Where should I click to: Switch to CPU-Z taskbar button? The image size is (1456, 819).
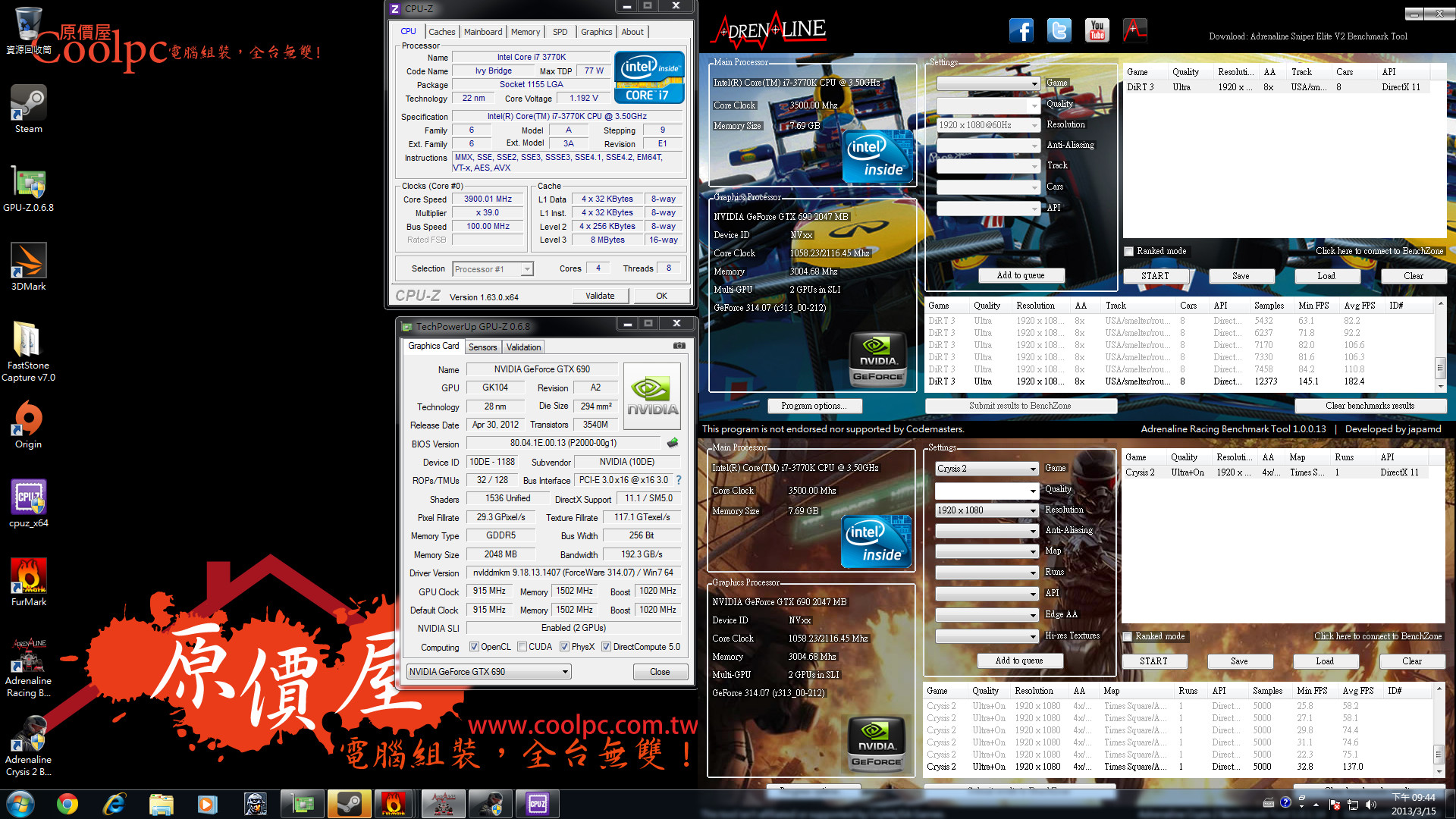[x=538, y=804]
